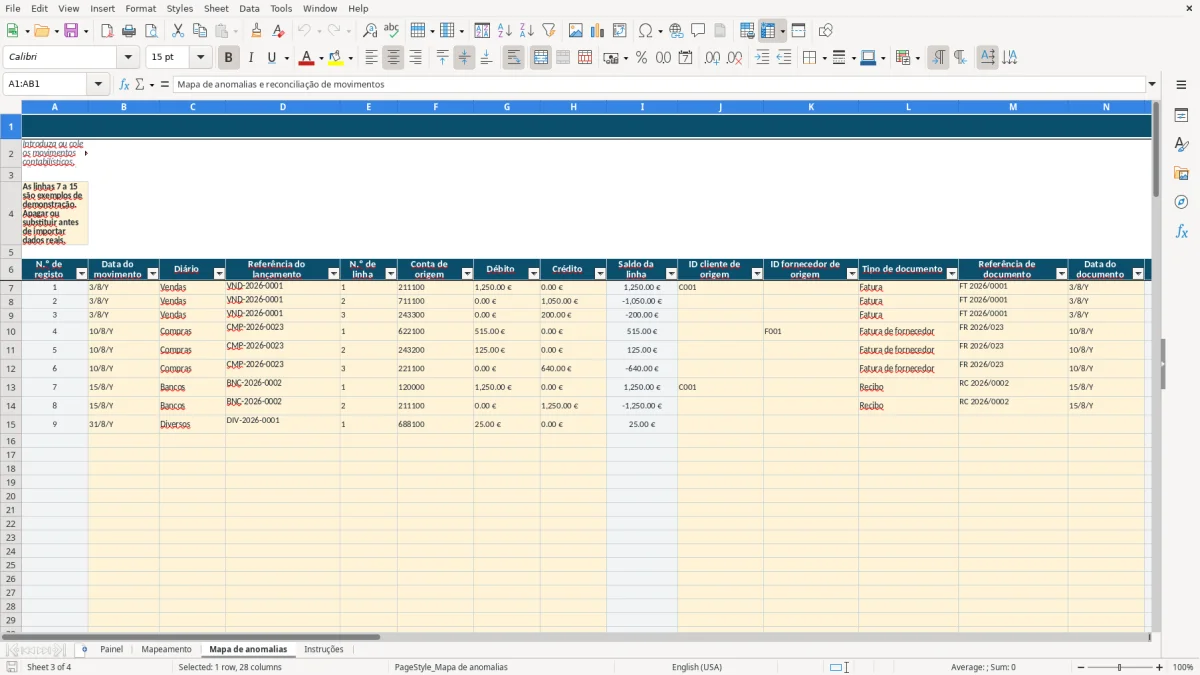Image resolution: width=1200 pixels, height=675 pixels.
Task: Adjust the zoom slider in status bar
Action: click(x=1120, y=667)
